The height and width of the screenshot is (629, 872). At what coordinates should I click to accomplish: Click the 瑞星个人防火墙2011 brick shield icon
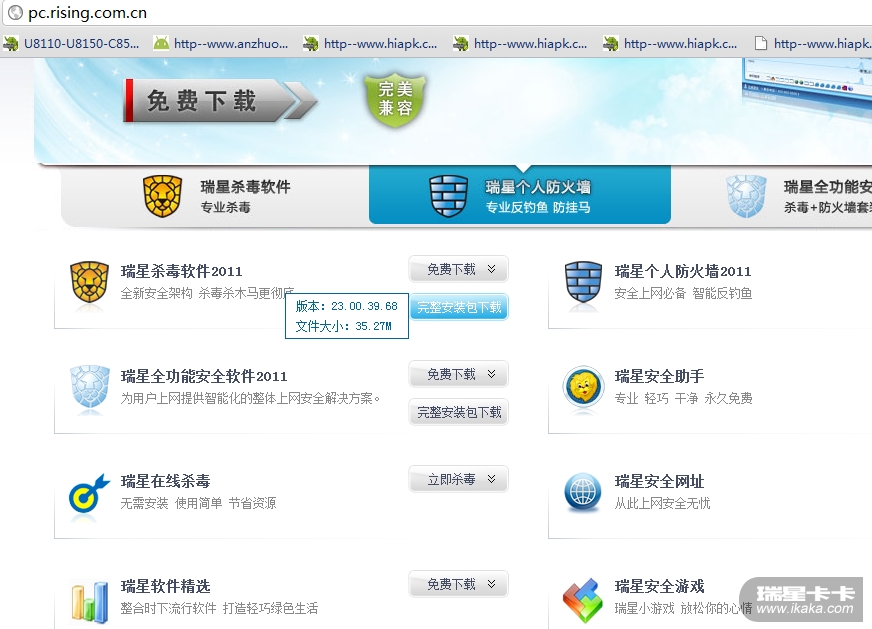coord(583,282)
